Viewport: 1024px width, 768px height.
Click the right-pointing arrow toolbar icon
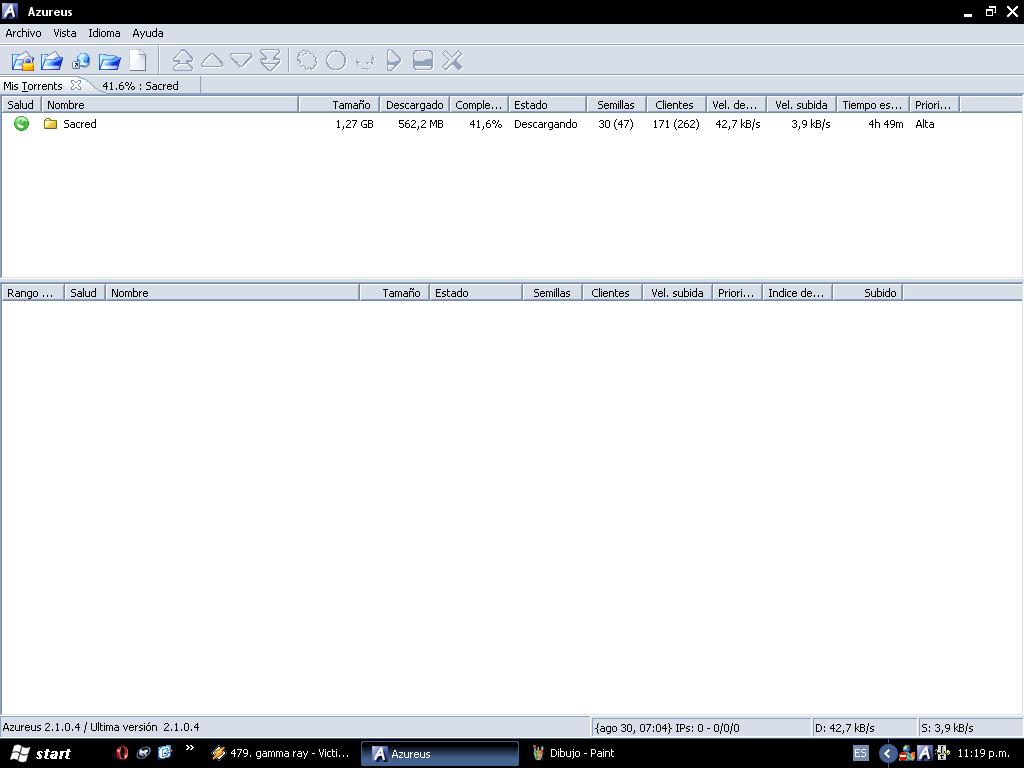pos(393,61)
